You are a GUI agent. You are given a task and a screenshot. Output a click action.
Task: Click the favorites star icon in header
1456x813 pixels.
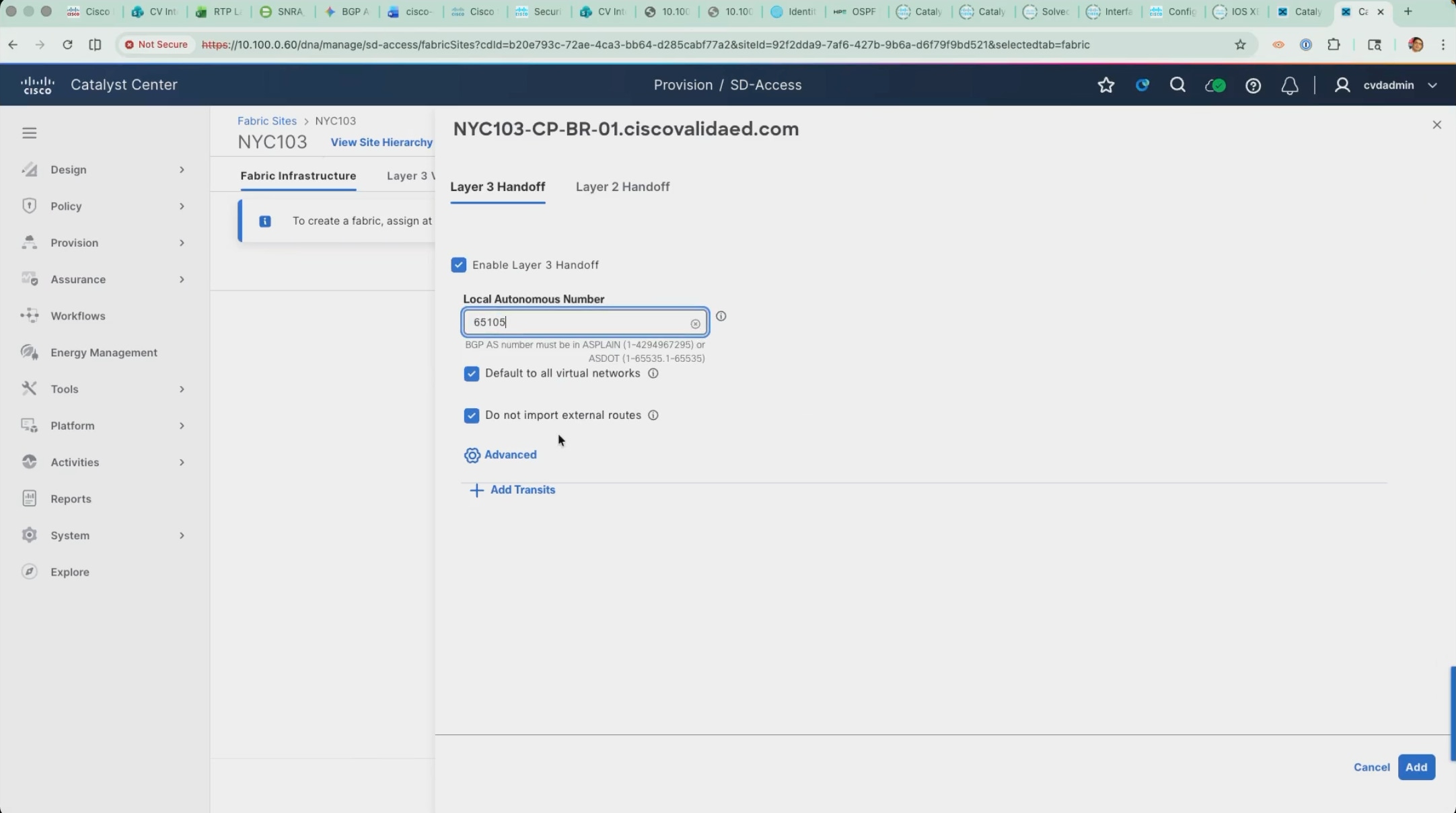pyautogui.click(x=1106, y=85)
